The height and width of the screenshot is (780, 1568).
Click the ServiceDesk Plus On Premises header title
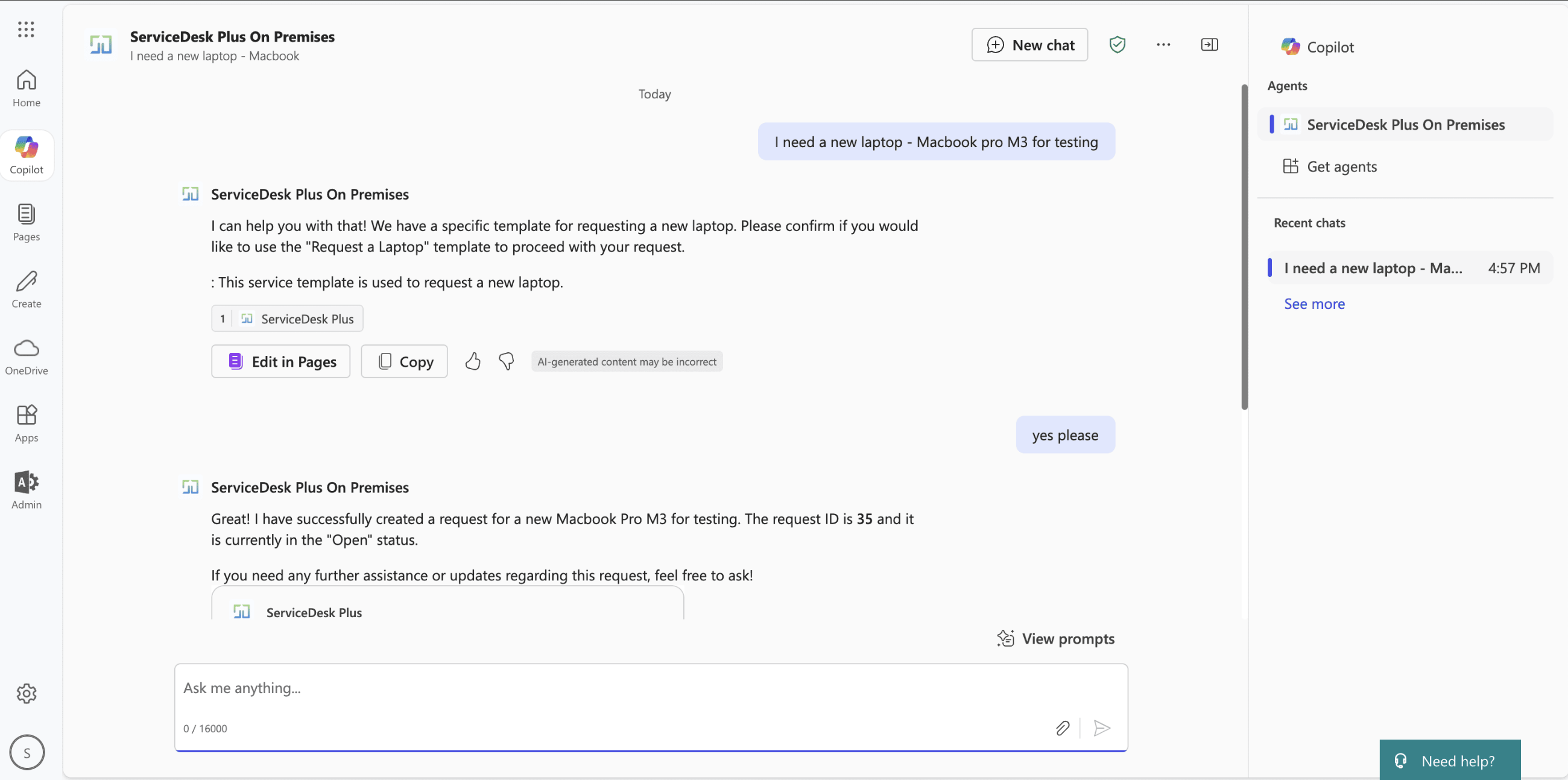point(232,37)
